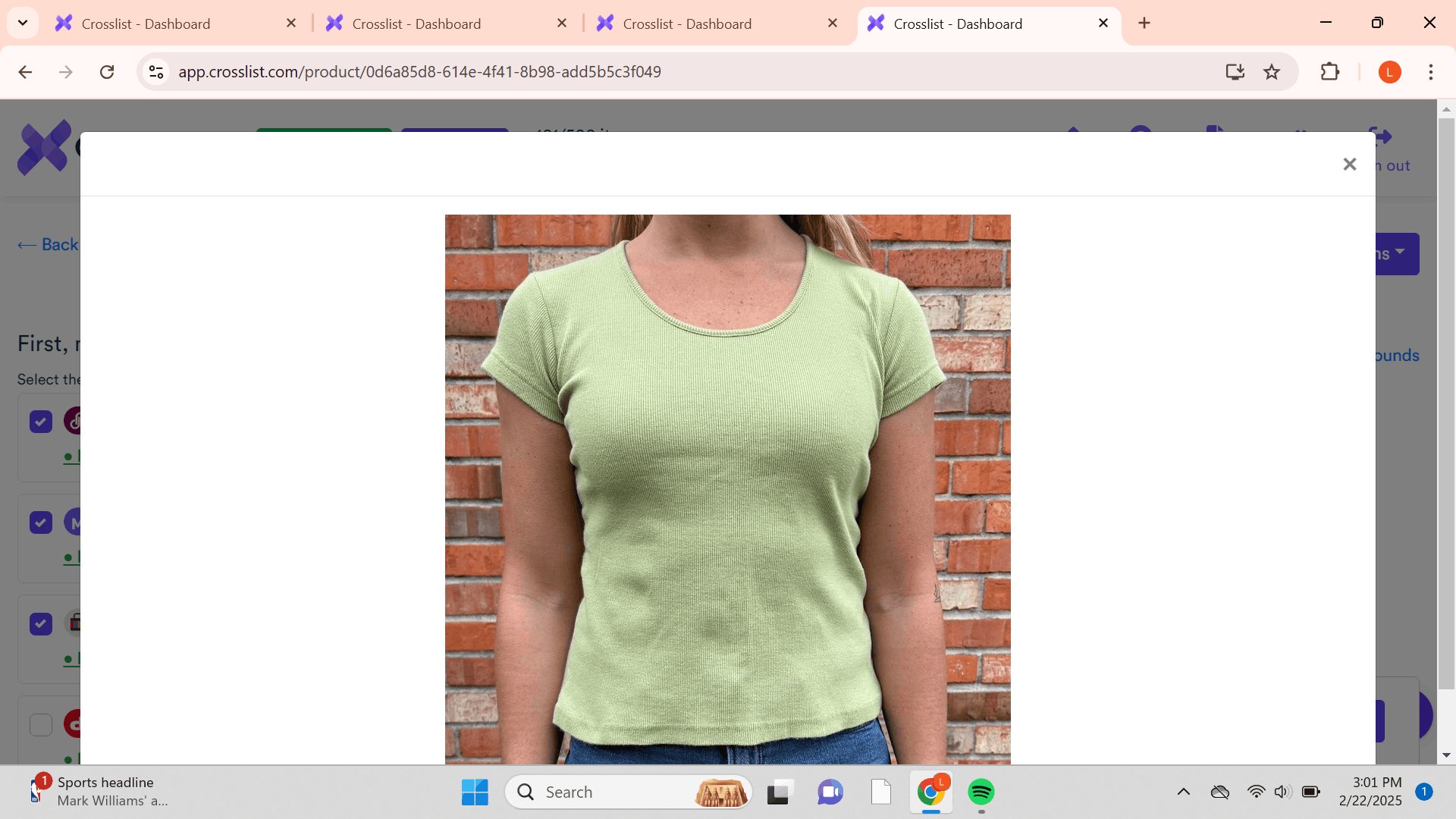Install app from address bar icon
The image size is (1456, 819).
(x=1235, y=72)
